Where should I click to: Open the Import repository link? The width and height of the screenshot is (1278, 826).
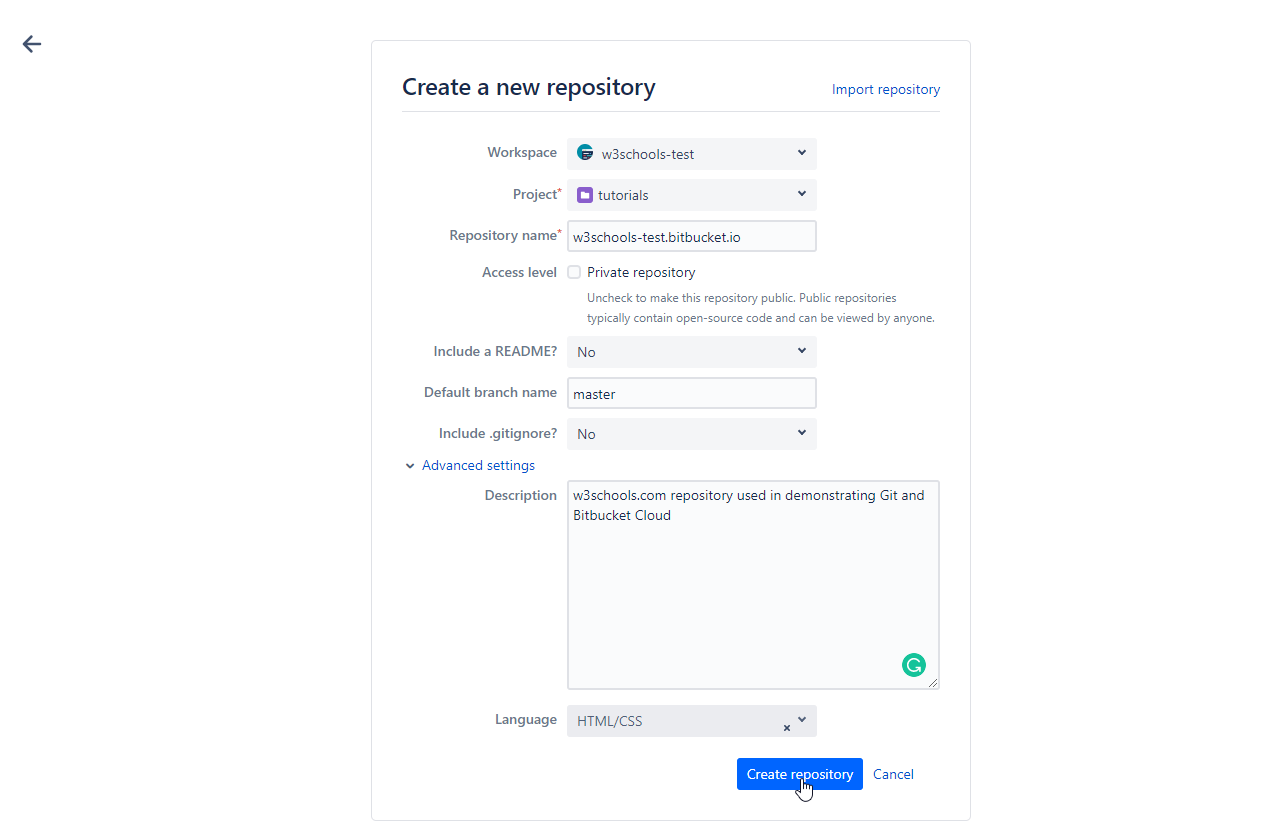[x=885, y=90]
